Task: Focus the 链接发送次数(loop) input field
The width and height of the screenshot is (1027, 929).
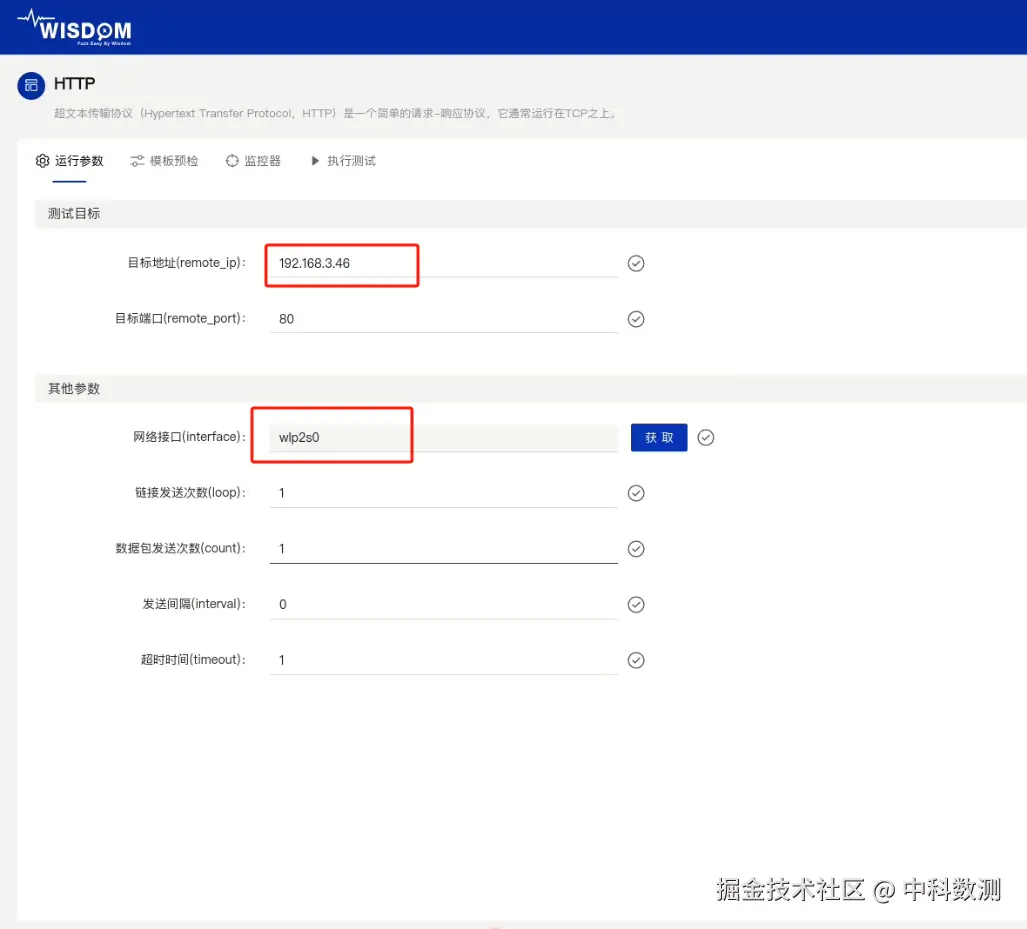Action: [443, 493]
